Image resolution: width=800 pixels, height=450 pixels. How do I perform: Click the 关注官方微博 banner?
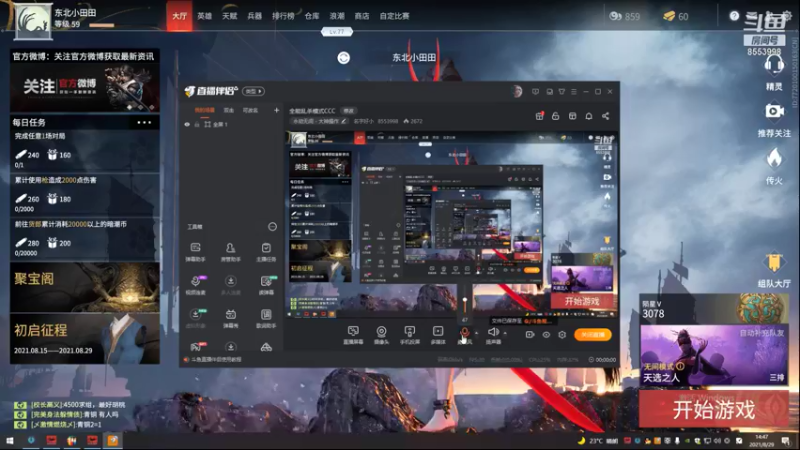point(85,87)
